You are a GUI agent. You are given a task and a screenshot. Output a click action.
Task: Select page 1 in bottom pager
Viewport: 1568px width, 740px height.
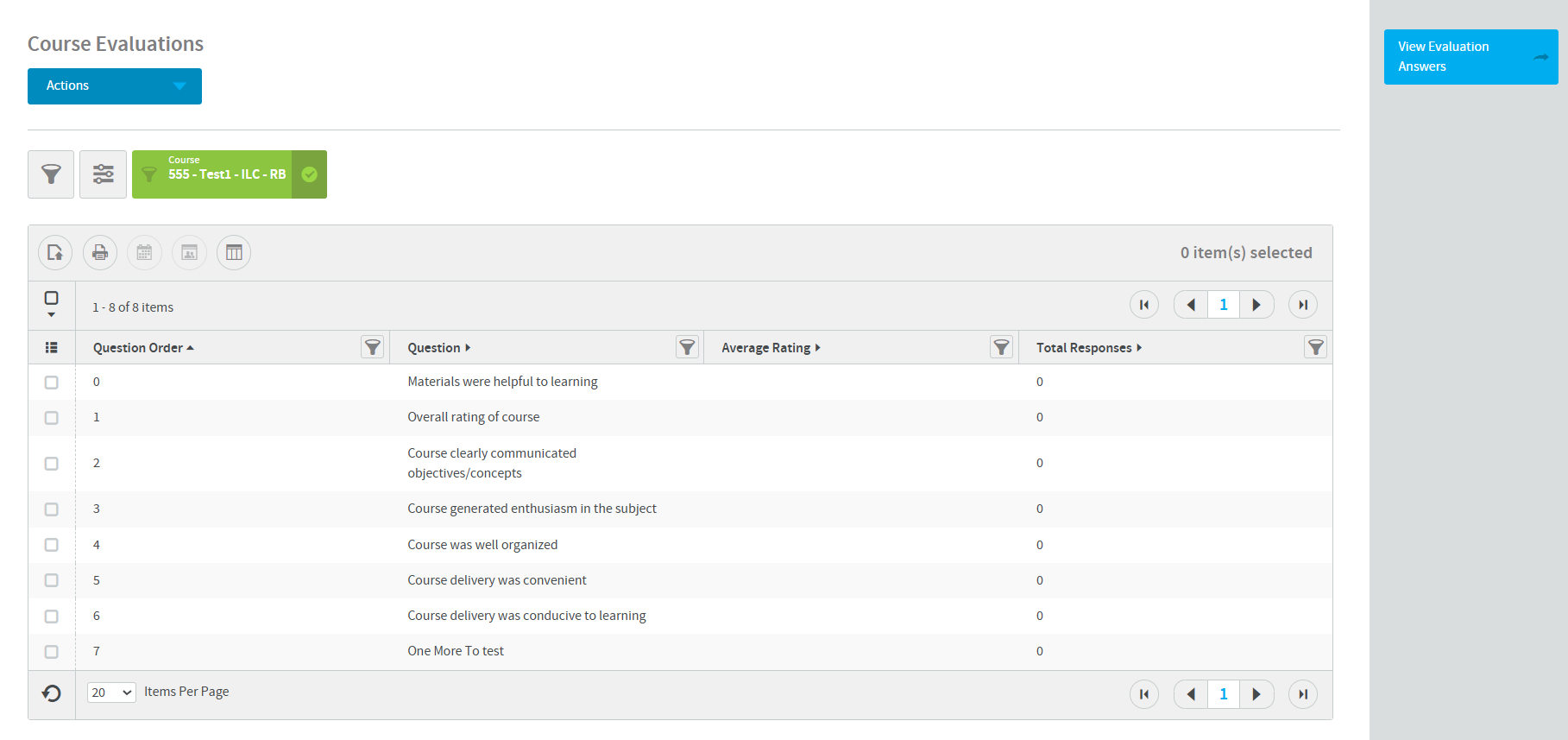(x=1224, y=694)
